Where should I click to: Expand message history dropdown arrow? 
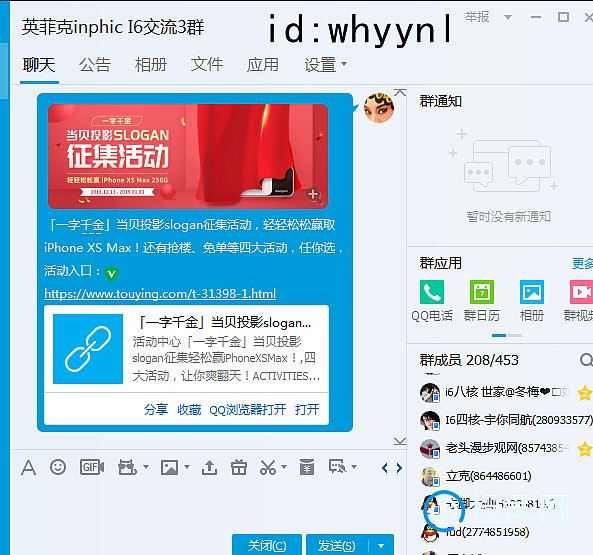354,467
